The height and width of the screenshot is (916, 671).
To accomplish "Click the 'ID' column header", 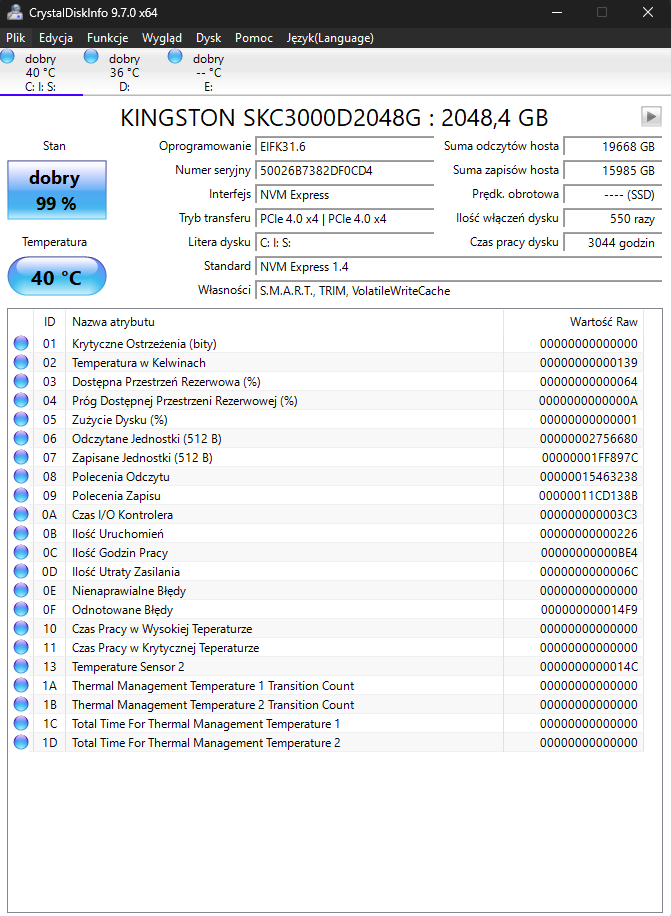I will [x=50, y=322].
